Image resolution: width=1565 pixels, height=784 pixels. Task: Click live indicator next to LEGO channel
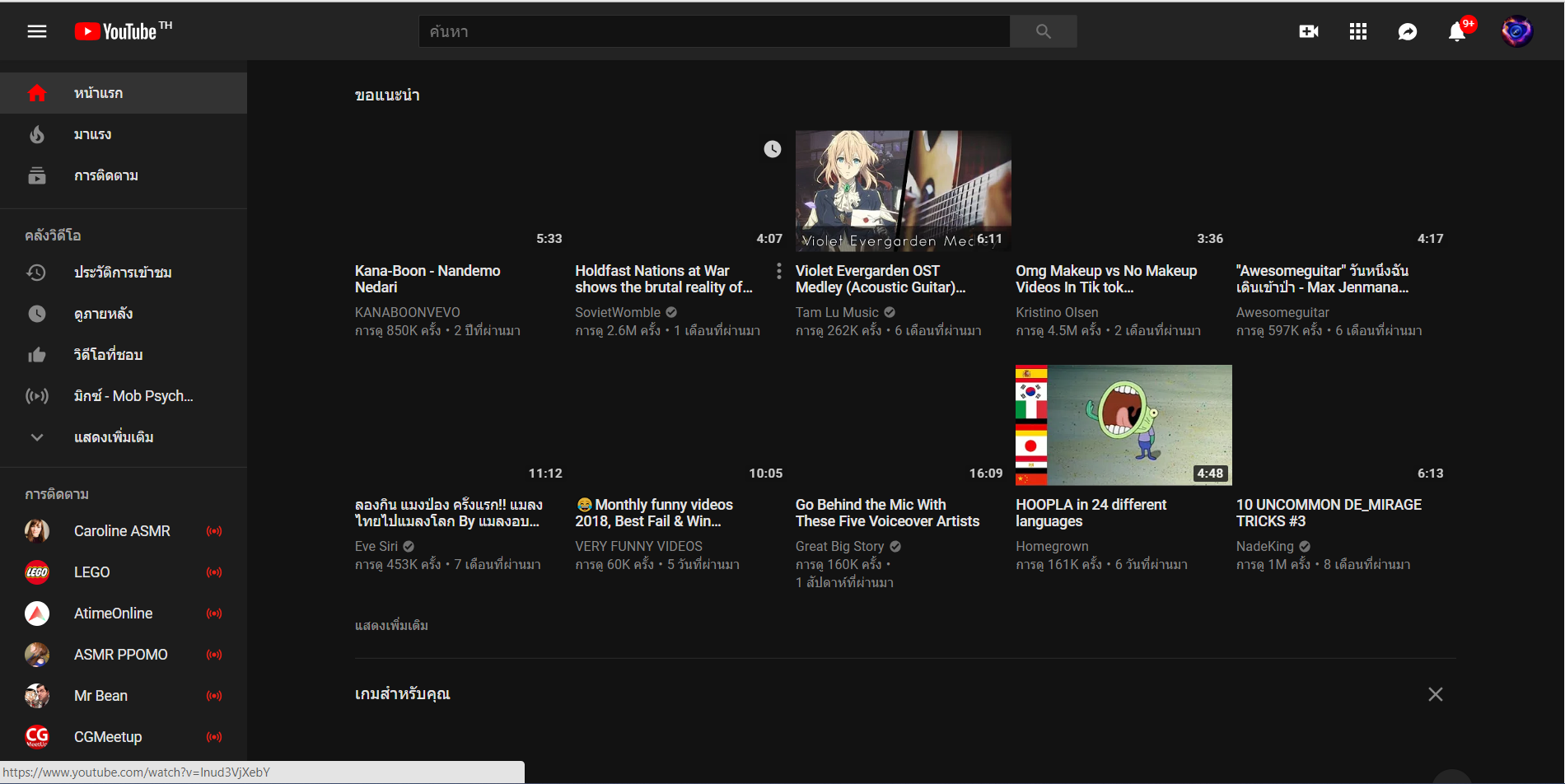(214, 572)
